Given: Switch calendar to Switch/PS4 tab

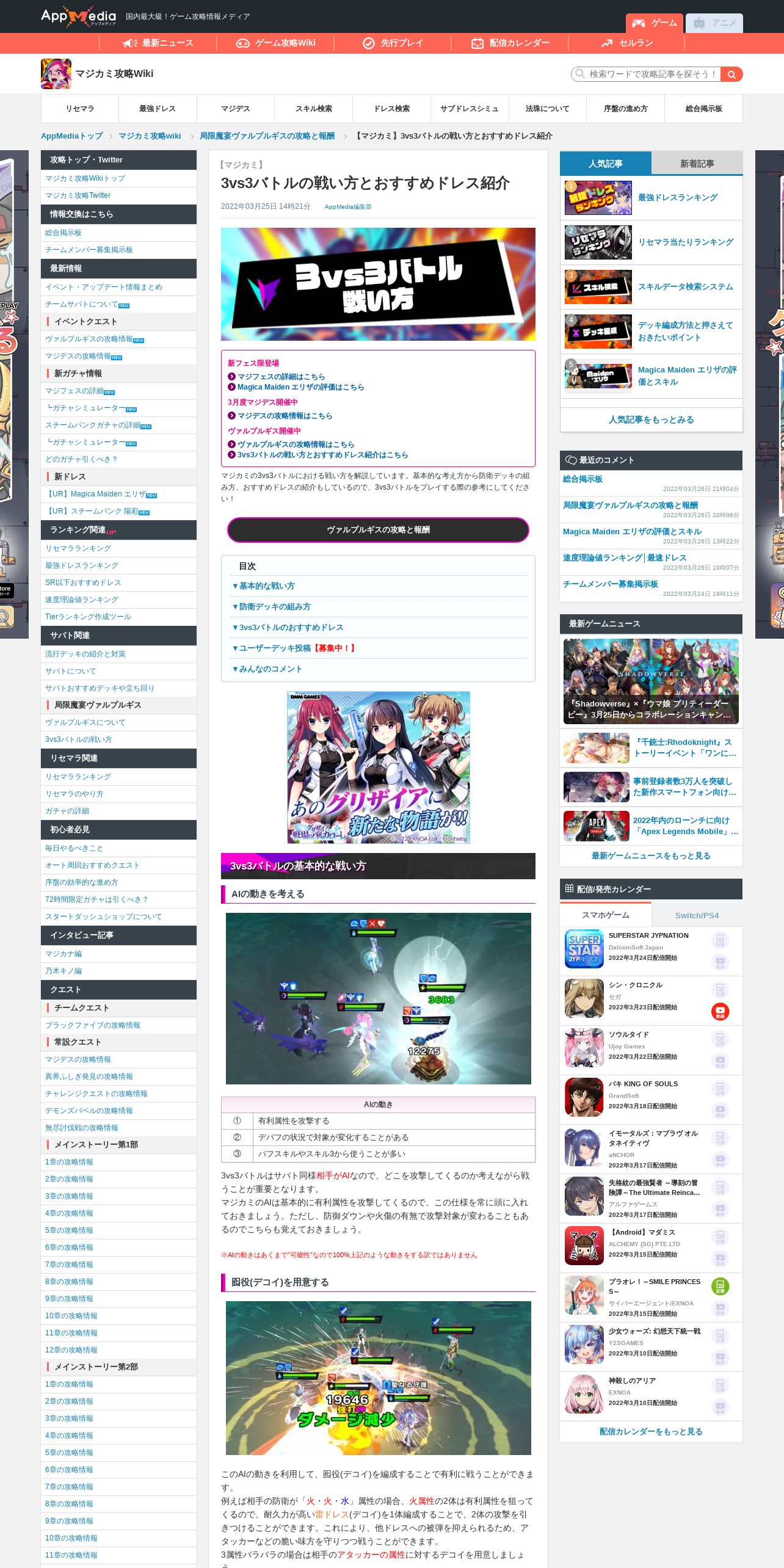Looking at the screenshot, I should [697, 915].
